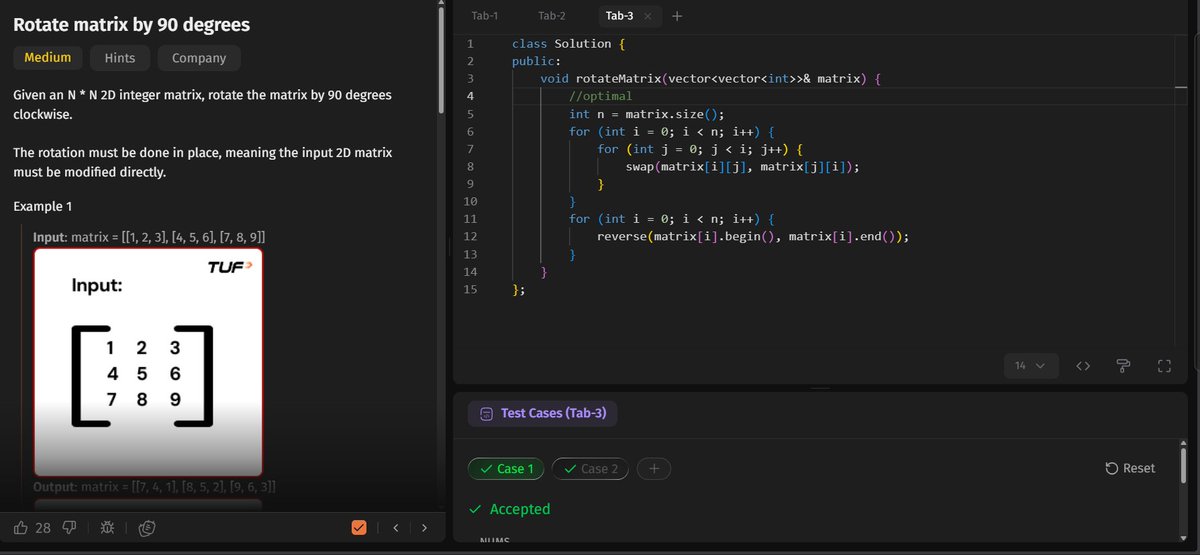
Task: Select the Medium difficulty tag
Action: [x=48, y=58]
